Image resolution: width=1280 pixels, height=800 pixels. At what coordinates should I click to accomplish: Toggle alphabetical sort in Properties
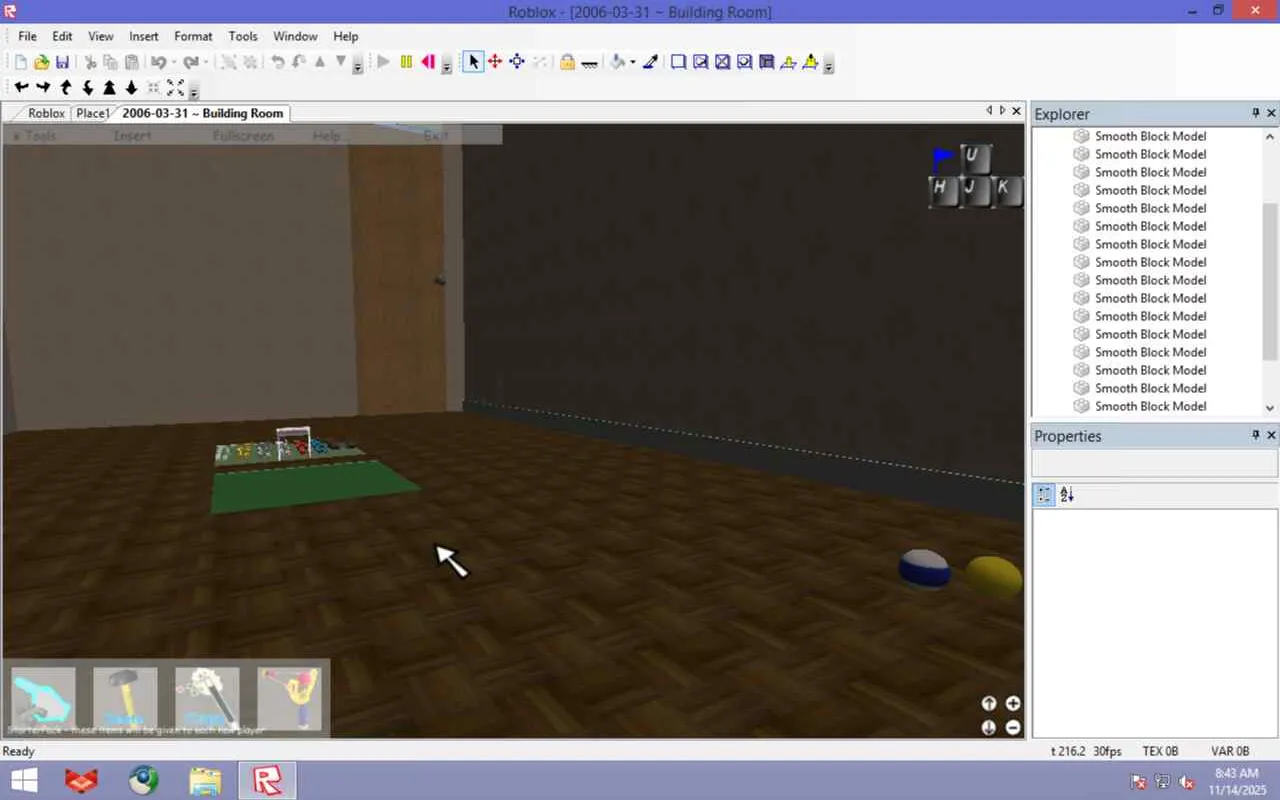(1067, 494)
